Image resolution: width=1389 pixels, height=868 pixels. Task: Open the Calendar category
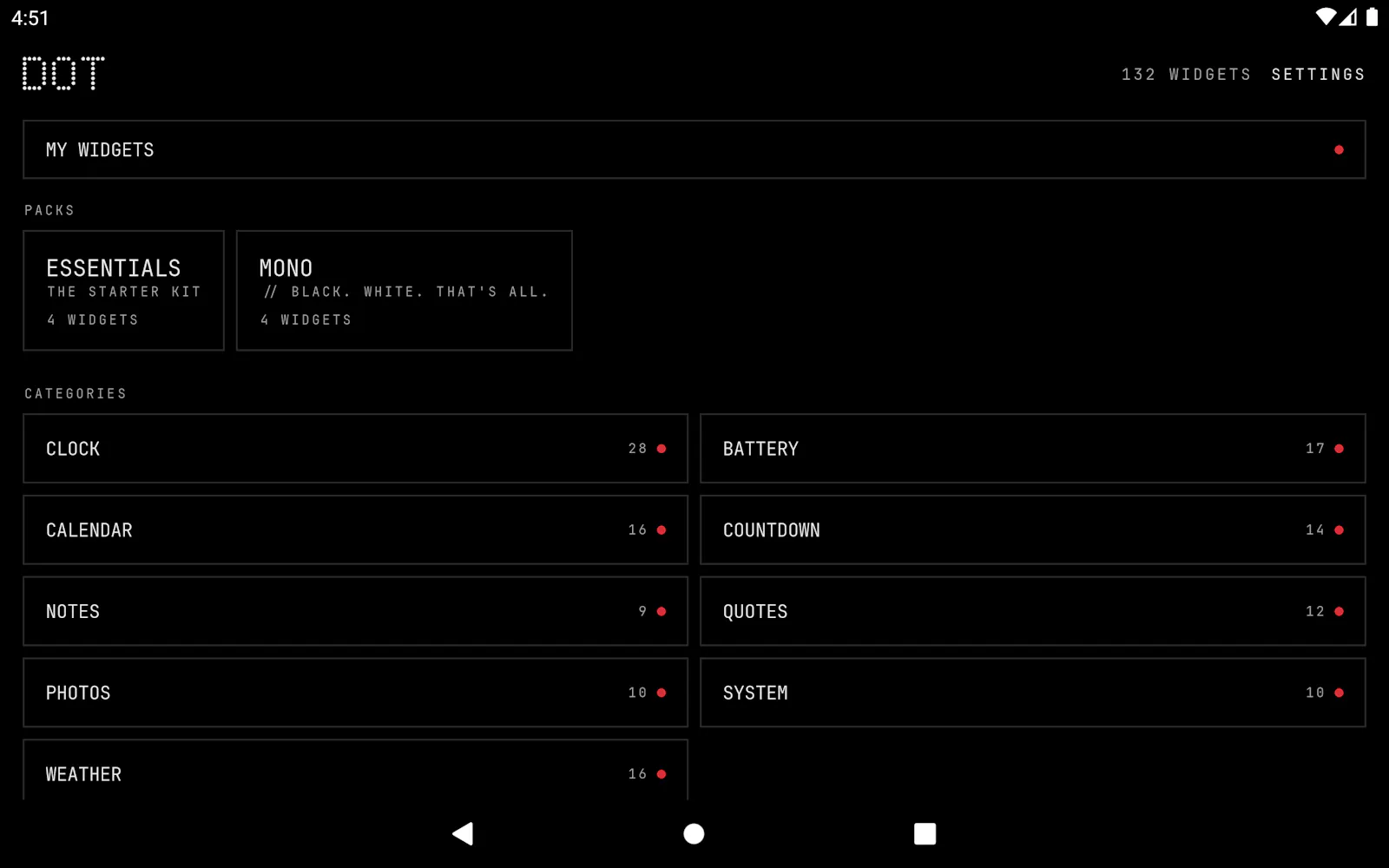(355, 530)
